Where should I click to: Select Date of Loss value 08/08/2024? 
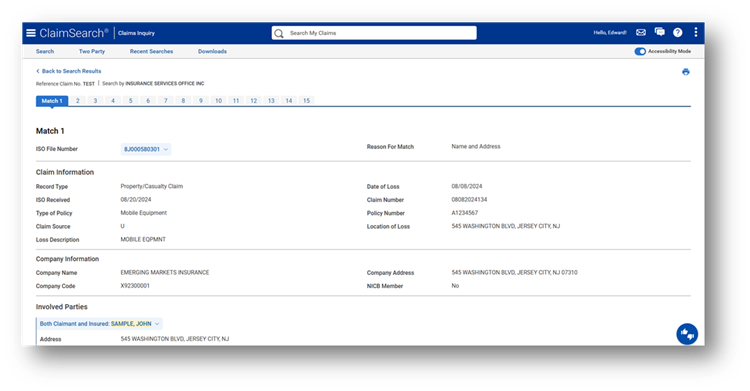(x=467, y=186)
